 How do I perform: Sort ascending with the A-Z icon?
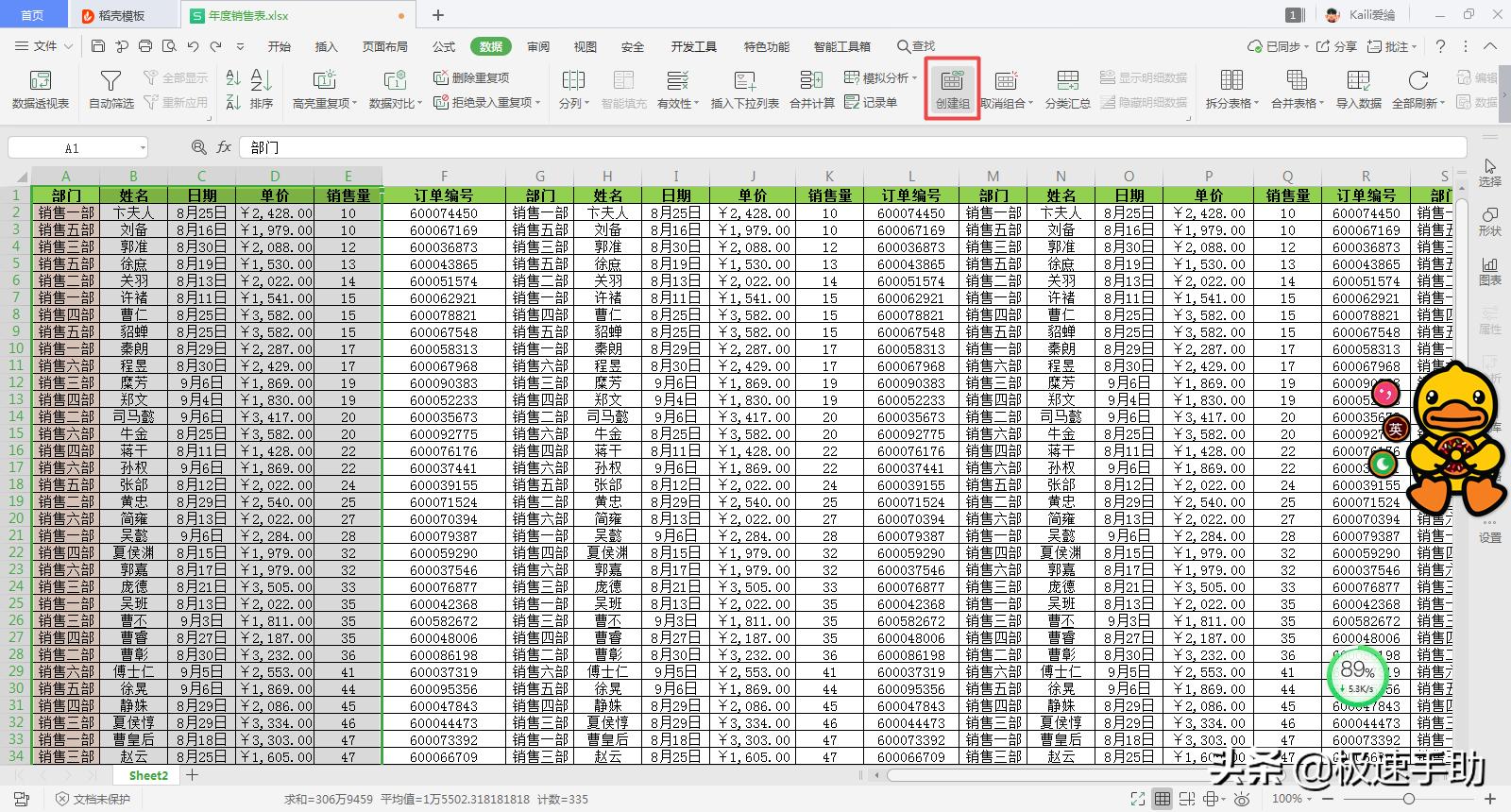pyautogui.click(x=233, y=78)
